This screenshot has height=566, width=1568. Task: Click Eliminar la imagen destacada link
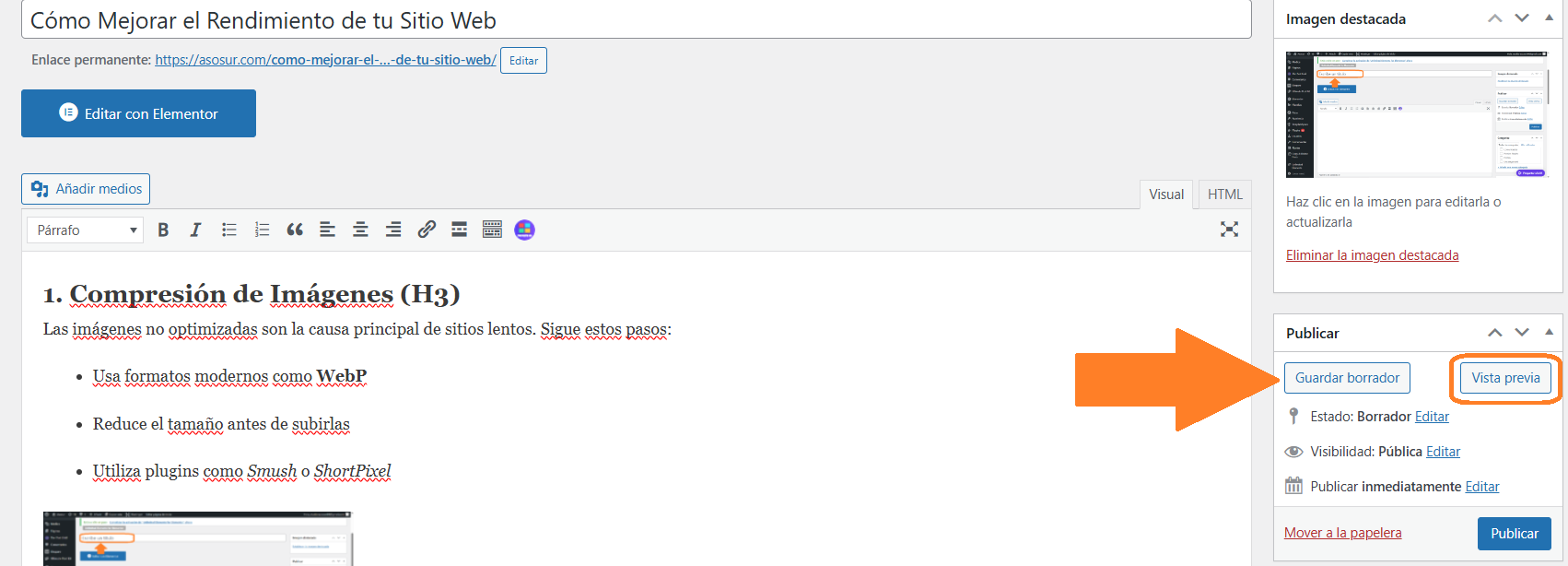tap(1372, 255)
